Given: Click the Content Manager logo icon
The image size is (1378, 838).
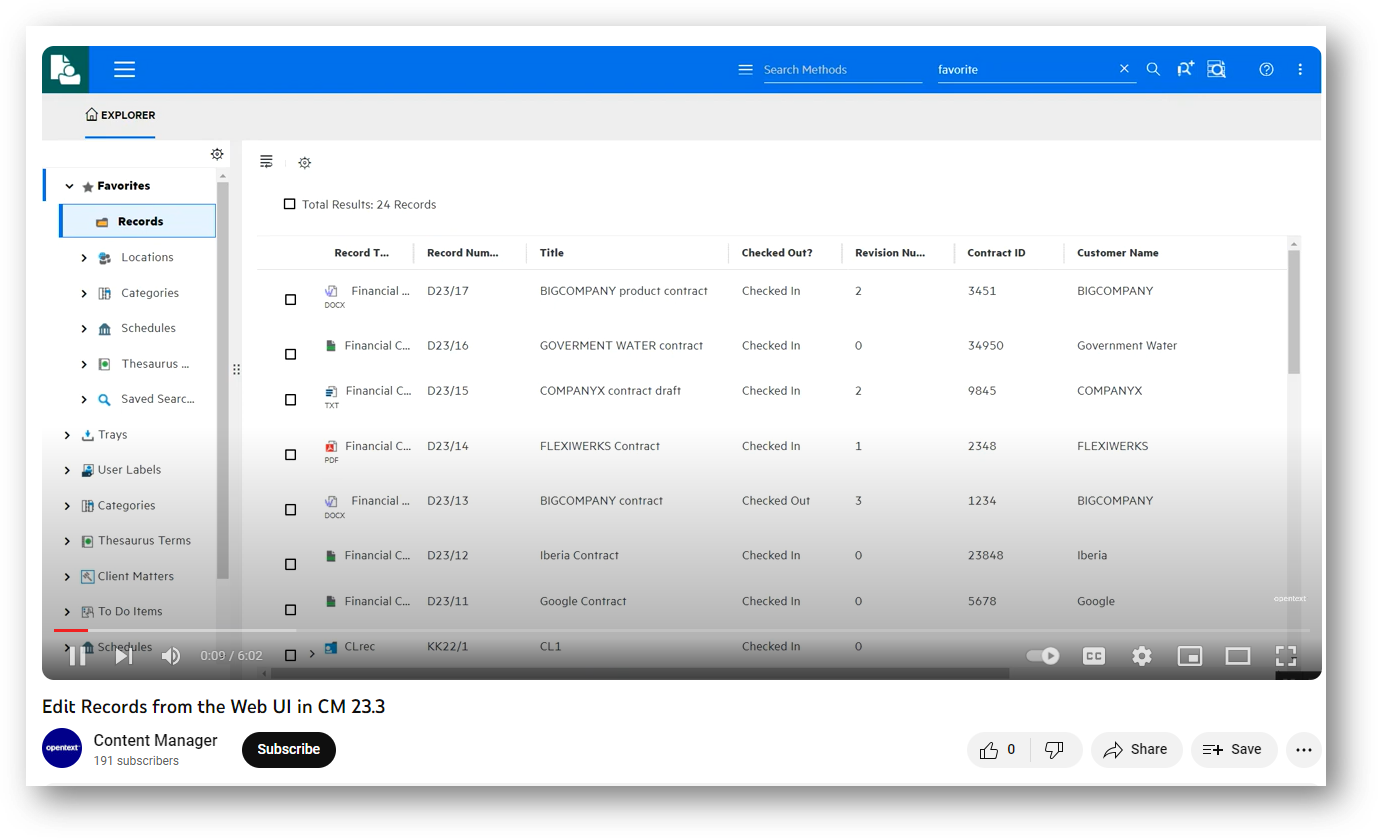Looking at the screenshot, I should point(64,69).
